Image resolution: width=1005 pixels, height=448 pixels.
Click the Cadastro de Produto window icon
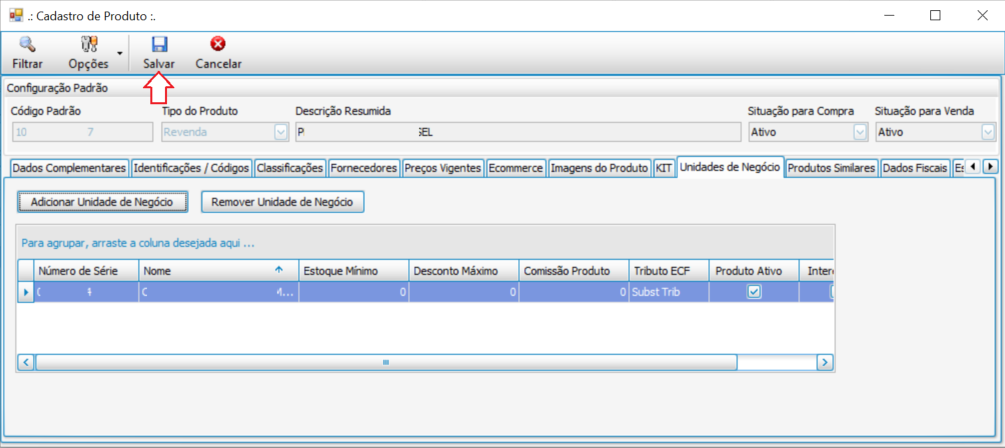(x=16, y=15)
